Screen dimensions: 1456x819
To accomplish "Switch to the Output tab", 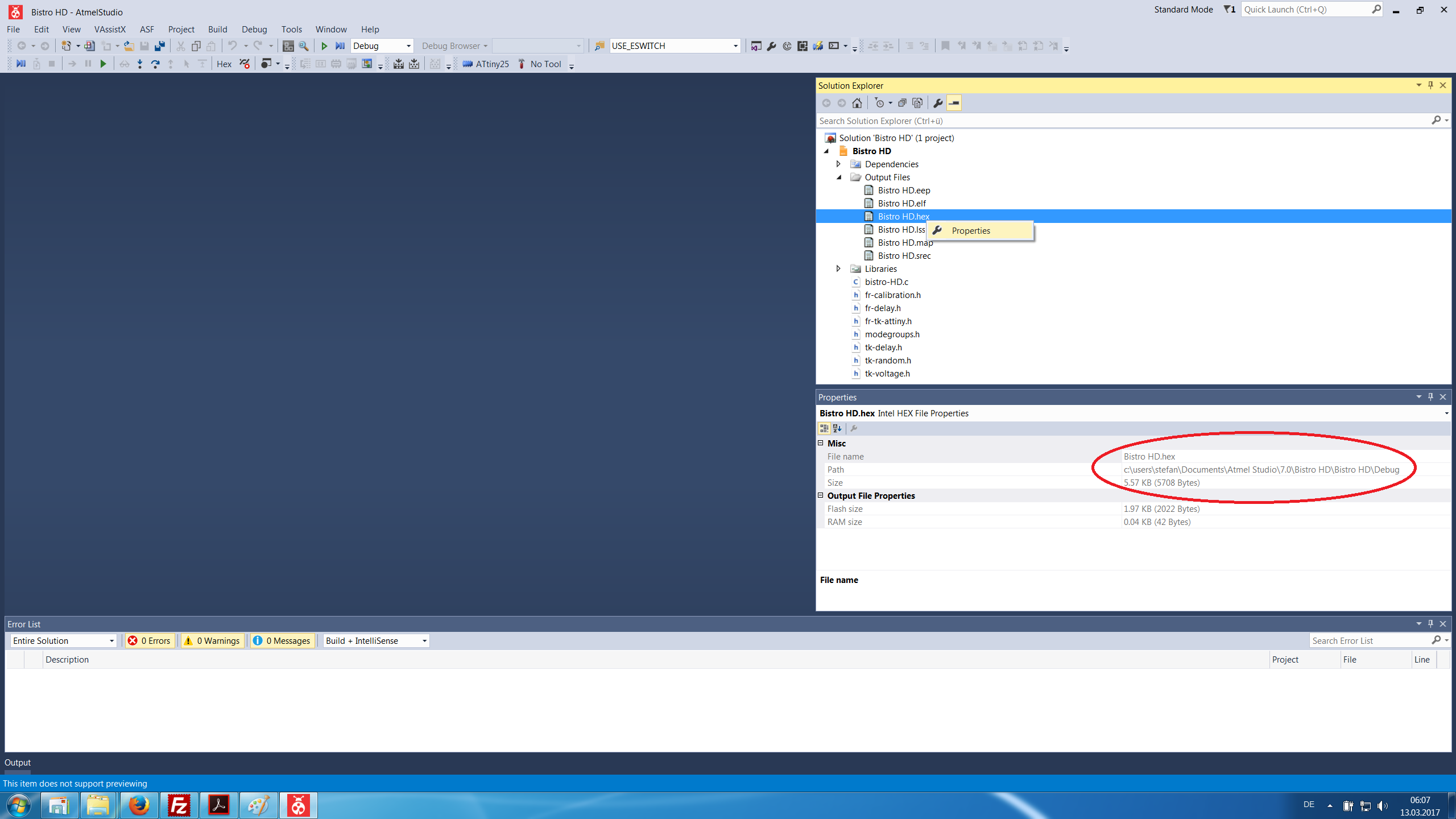I will 18,763.
